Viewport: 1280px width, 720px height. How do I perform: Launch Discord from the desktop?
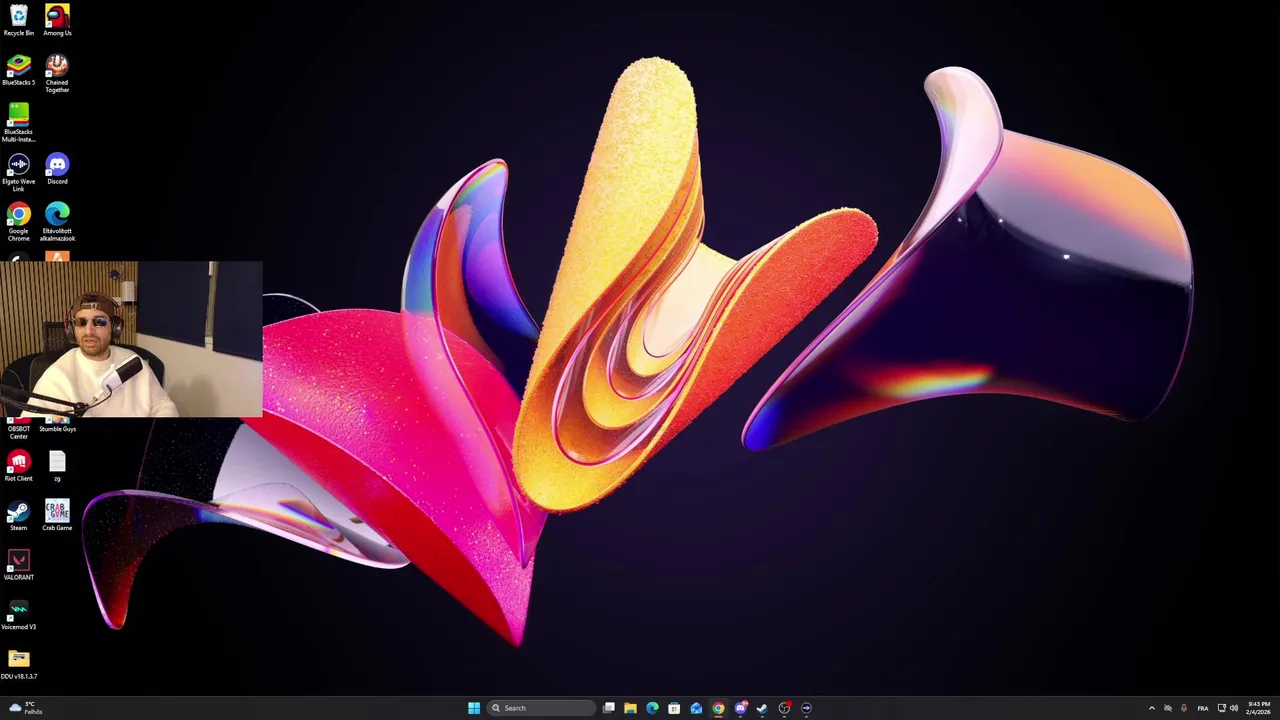coord(57,169)
